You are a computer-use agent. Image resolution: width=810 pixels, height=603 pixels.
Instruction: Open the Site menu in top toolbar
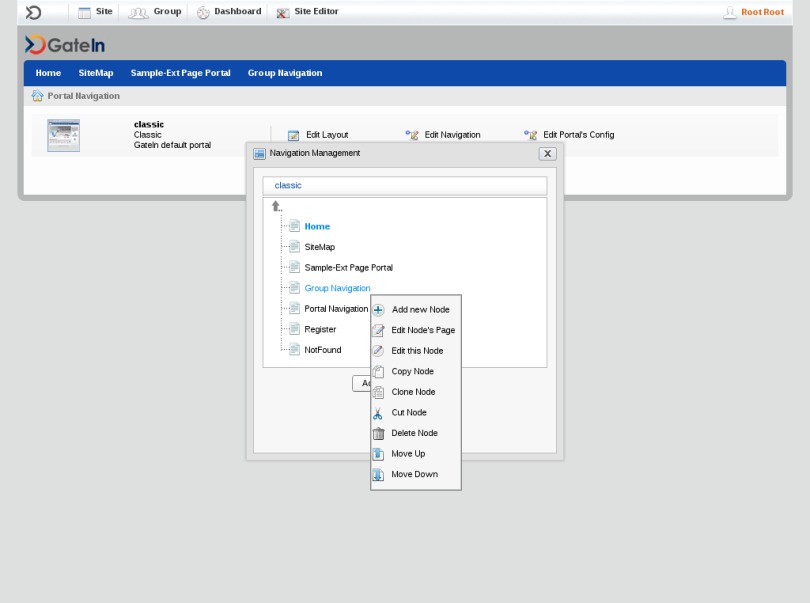[96, 12]
